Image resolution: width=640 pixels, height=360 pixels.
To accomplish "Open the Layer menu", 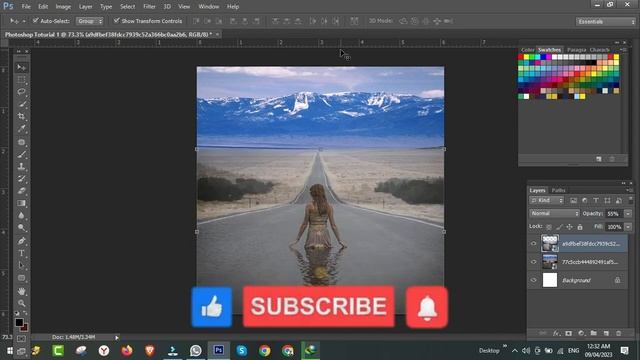I will click(85, 7).
